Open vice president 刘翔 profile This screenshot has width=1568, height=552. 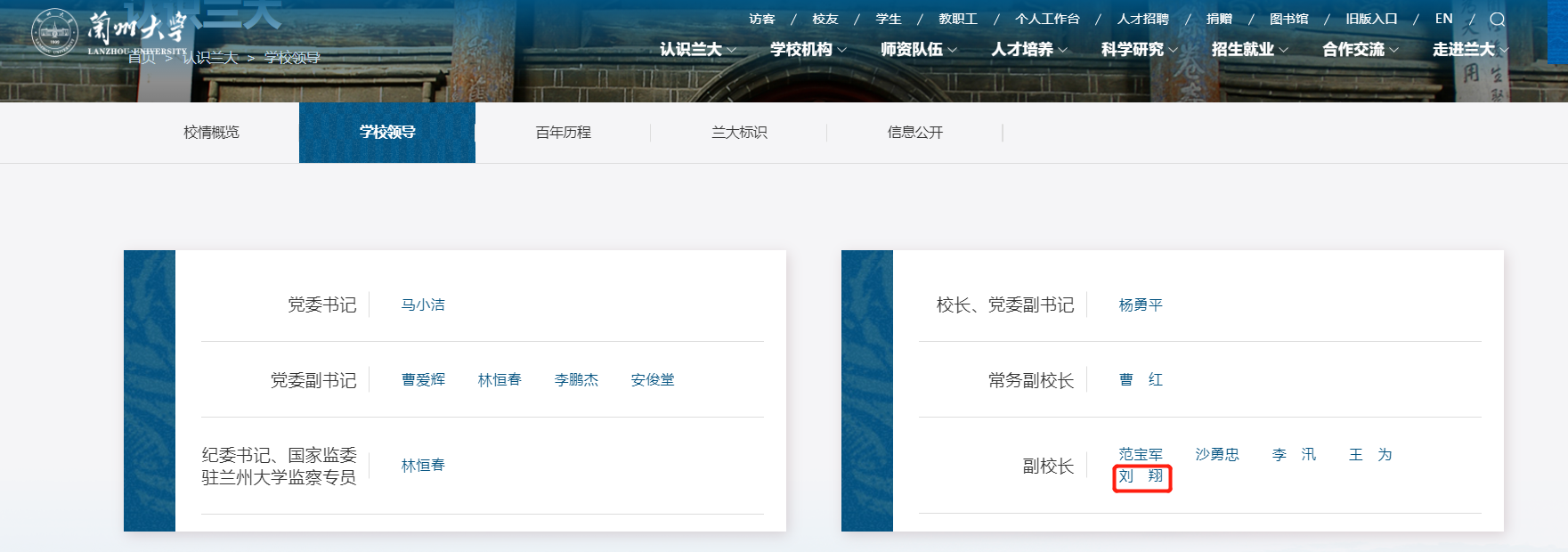point(1141,476)
